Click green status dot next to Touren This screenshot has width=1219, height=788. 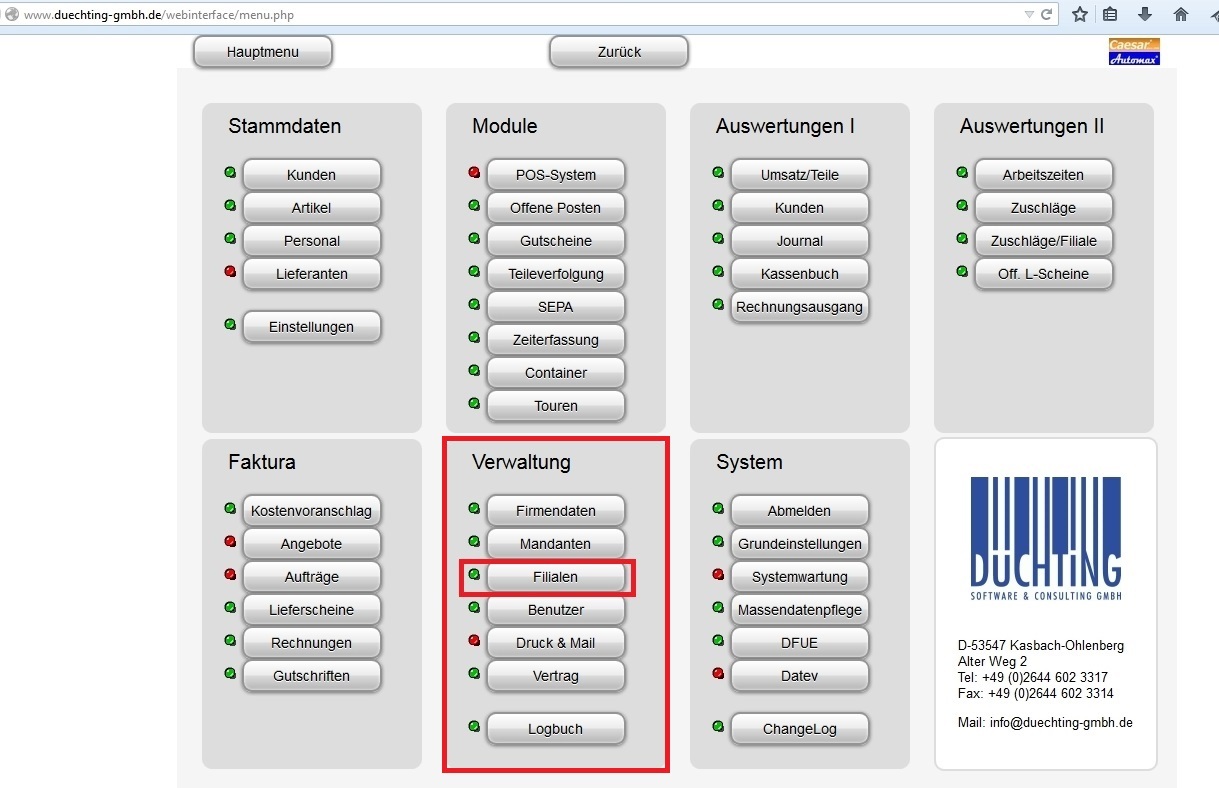point(474,403)
